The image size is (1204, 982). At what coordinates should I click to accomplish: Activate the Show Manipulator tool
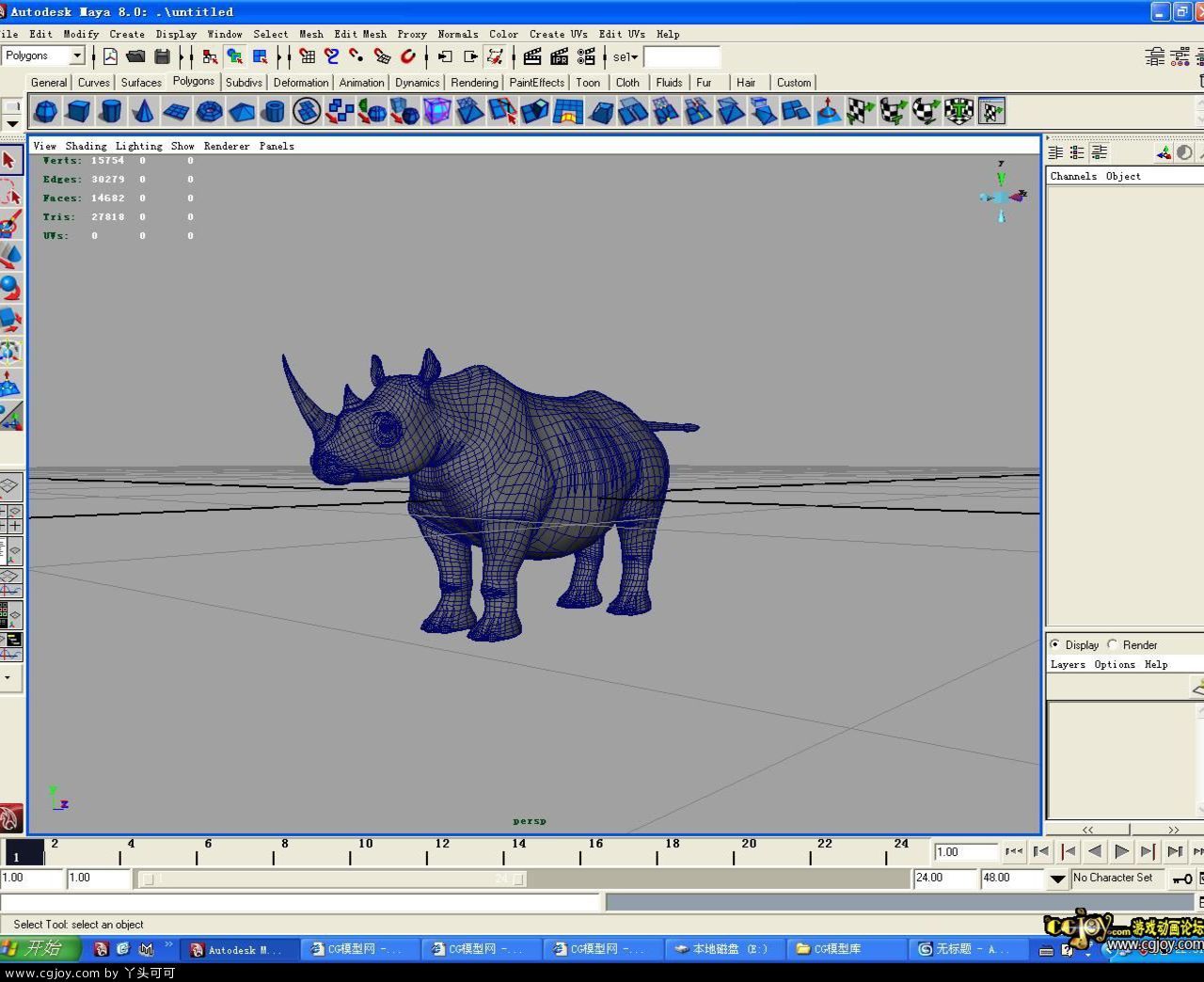[x=10, y=416]
